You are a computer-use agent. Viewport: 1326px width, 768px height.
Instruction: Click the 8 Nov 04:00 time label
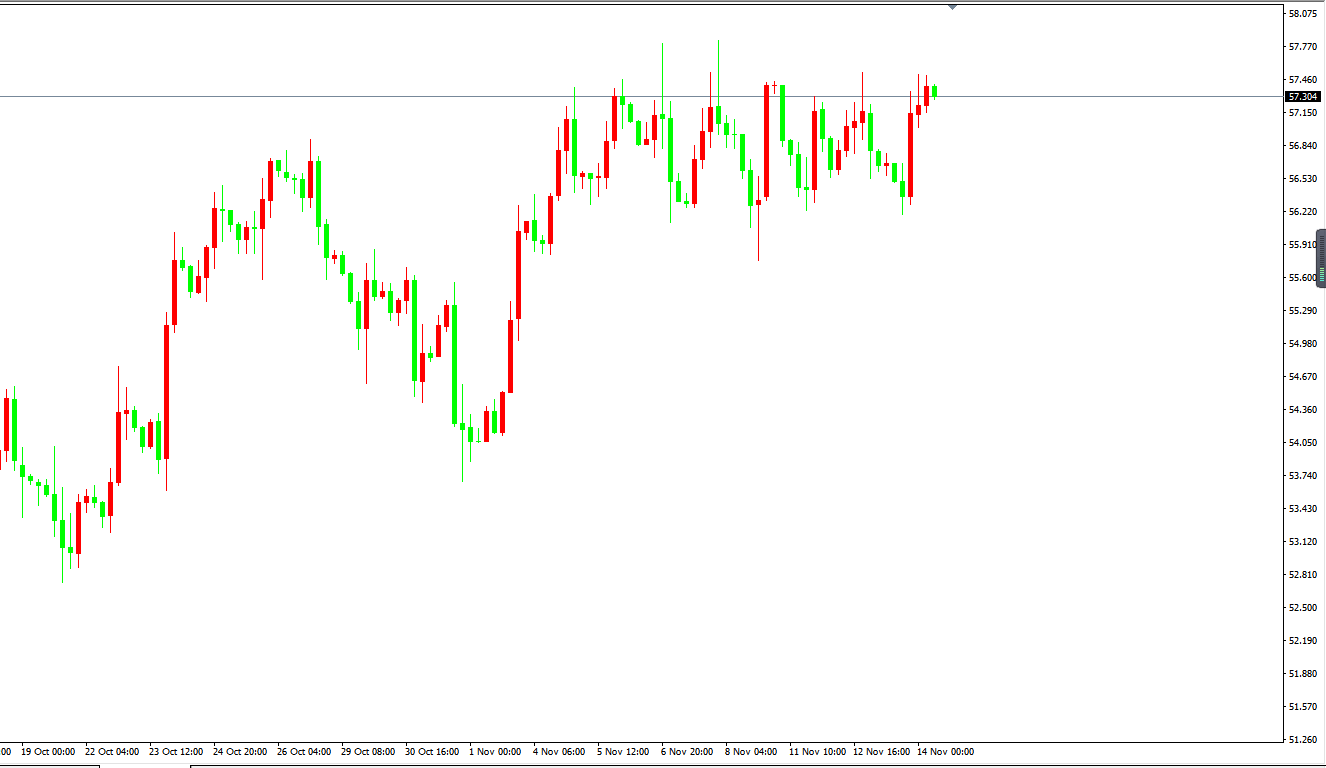click(751, 752)
